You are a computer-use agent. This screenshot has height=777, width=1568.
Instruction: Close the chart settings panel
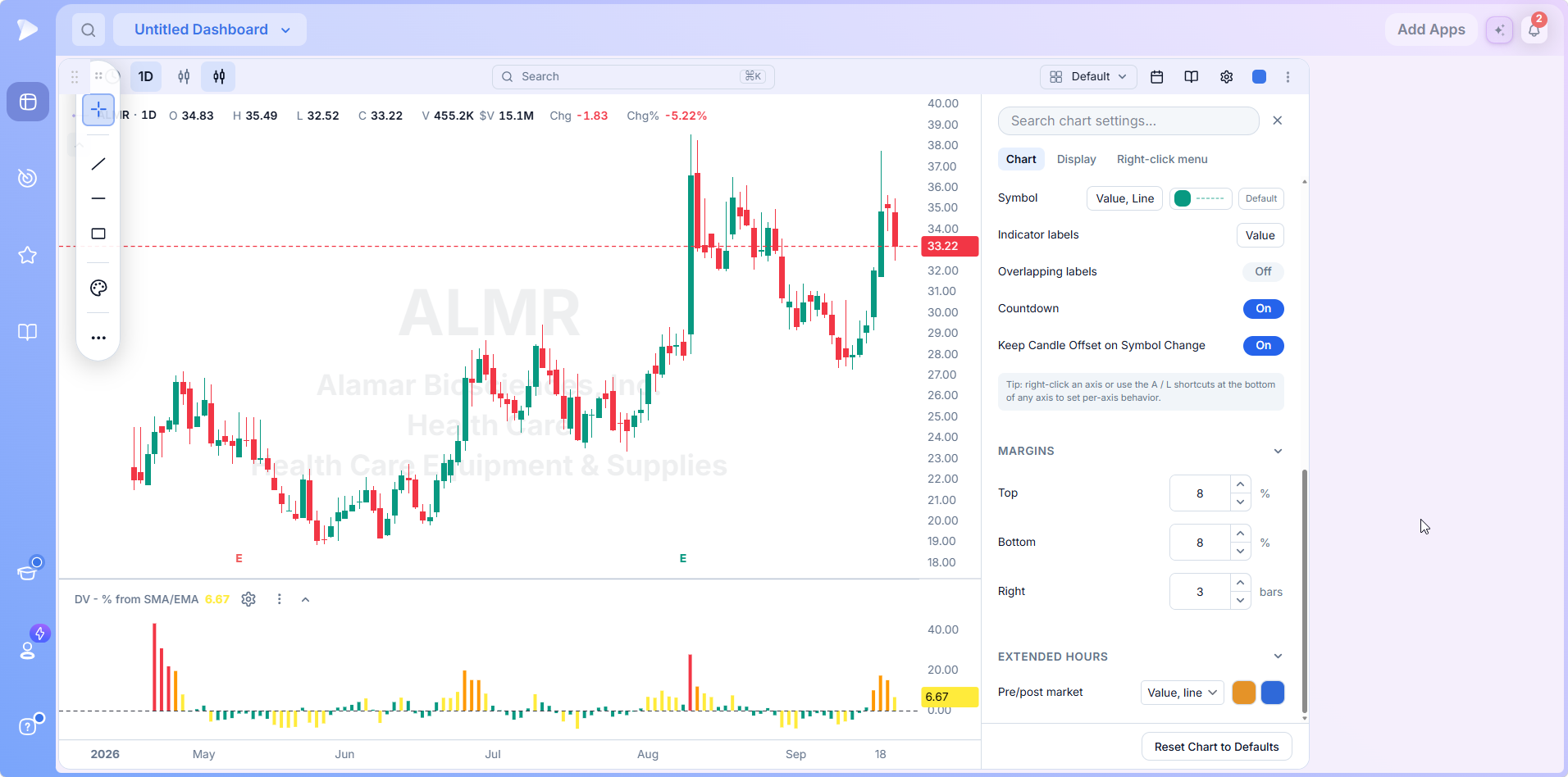(1277, 120)
